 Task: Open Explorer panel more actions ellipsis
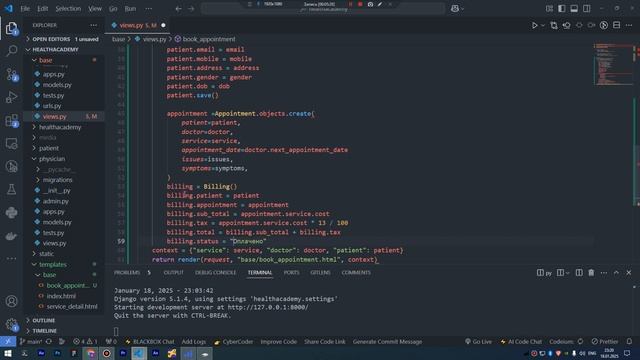(x=93, y=25)
